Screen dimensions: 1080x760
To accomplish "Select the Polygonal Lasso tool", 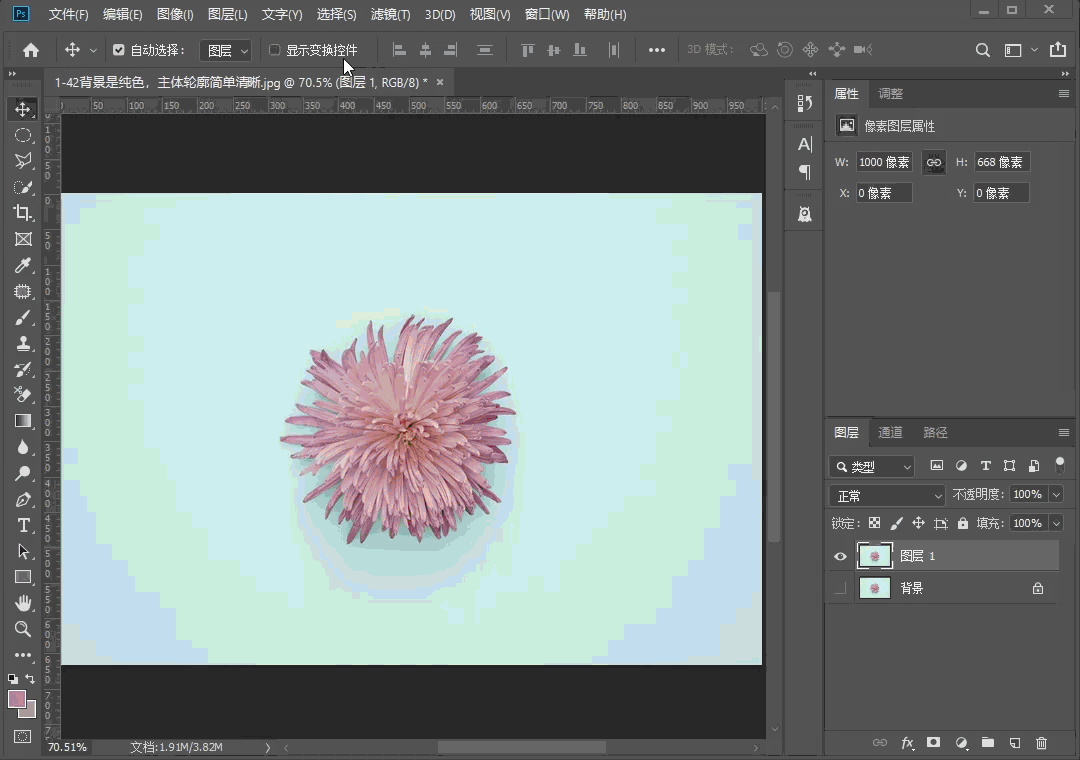I will [x=23, y=161].
